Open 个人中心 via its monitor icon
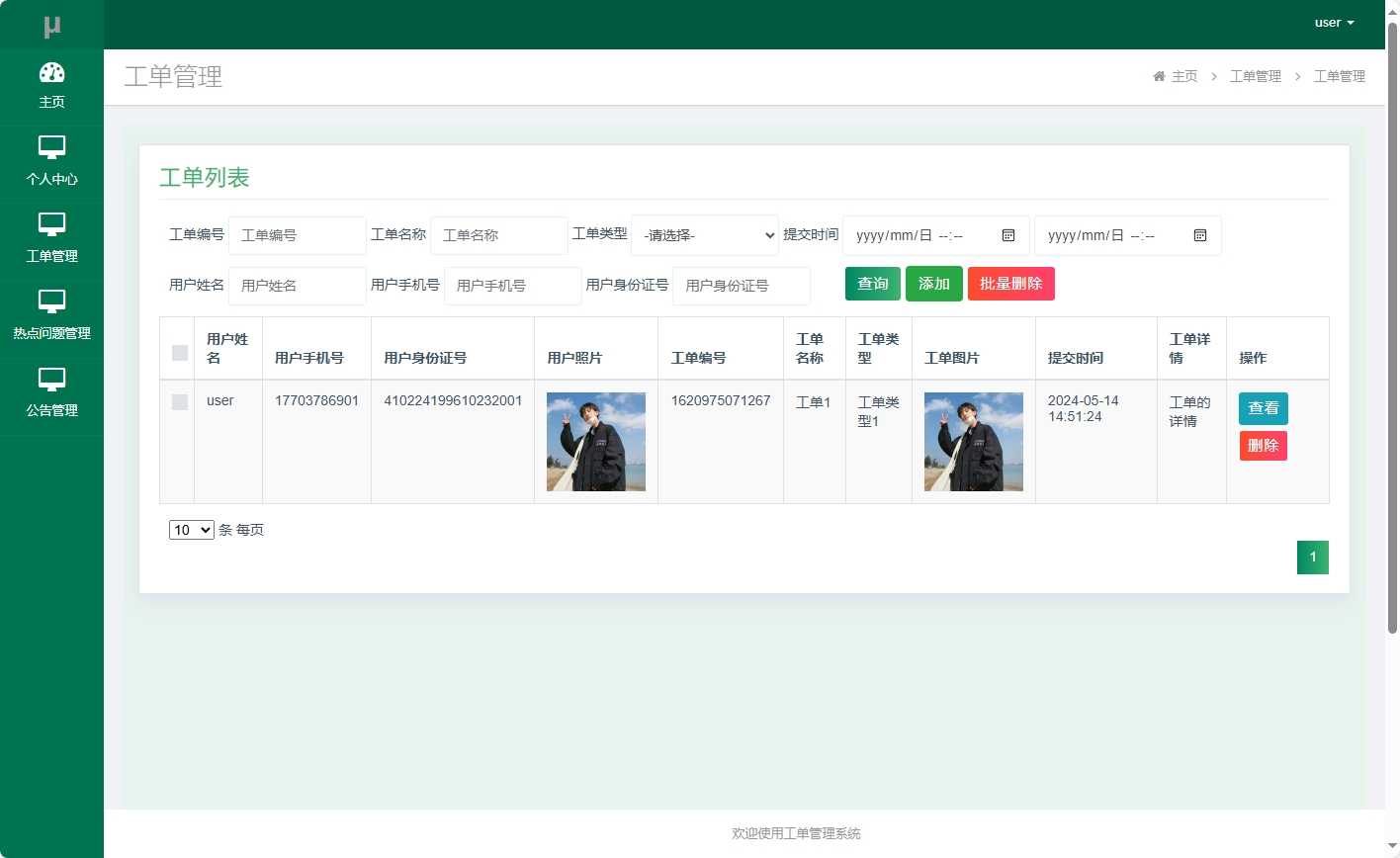This screenshot has width=1400, height=858. (x=51, y=148)
